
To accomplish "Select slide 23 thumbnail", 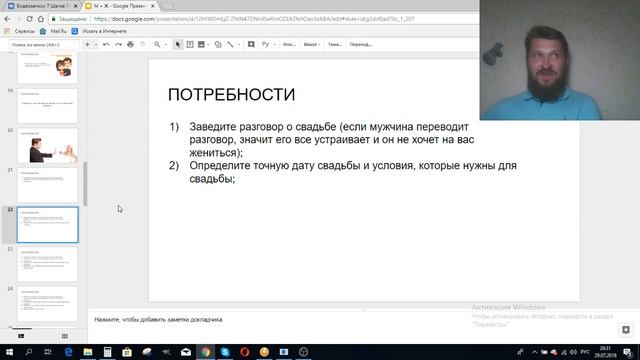I will coord(47,264).
